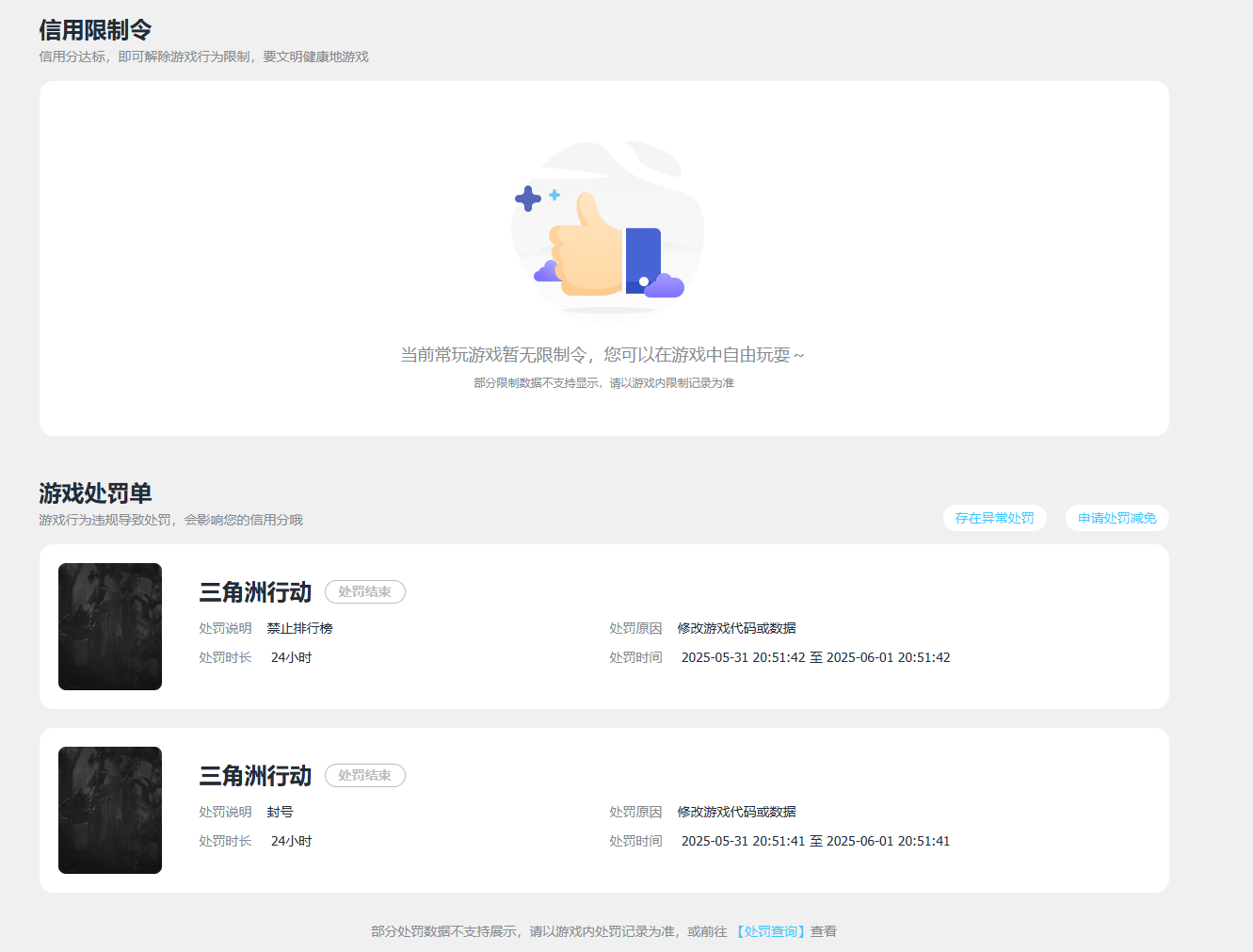Click the 当前常玩游戏暂无限制令 message
1253x952 pixels.
click(x=602, y=355)
